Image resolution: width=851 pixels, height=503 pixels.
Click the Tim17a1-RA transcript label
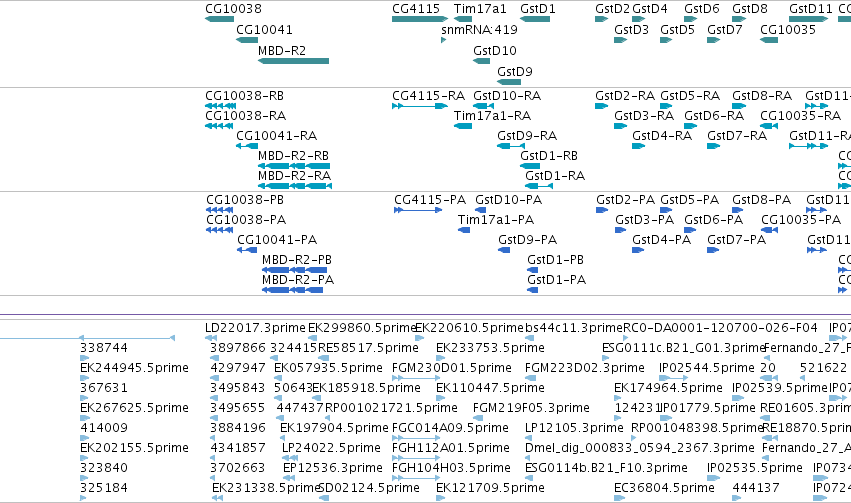(x=493, y=116)
